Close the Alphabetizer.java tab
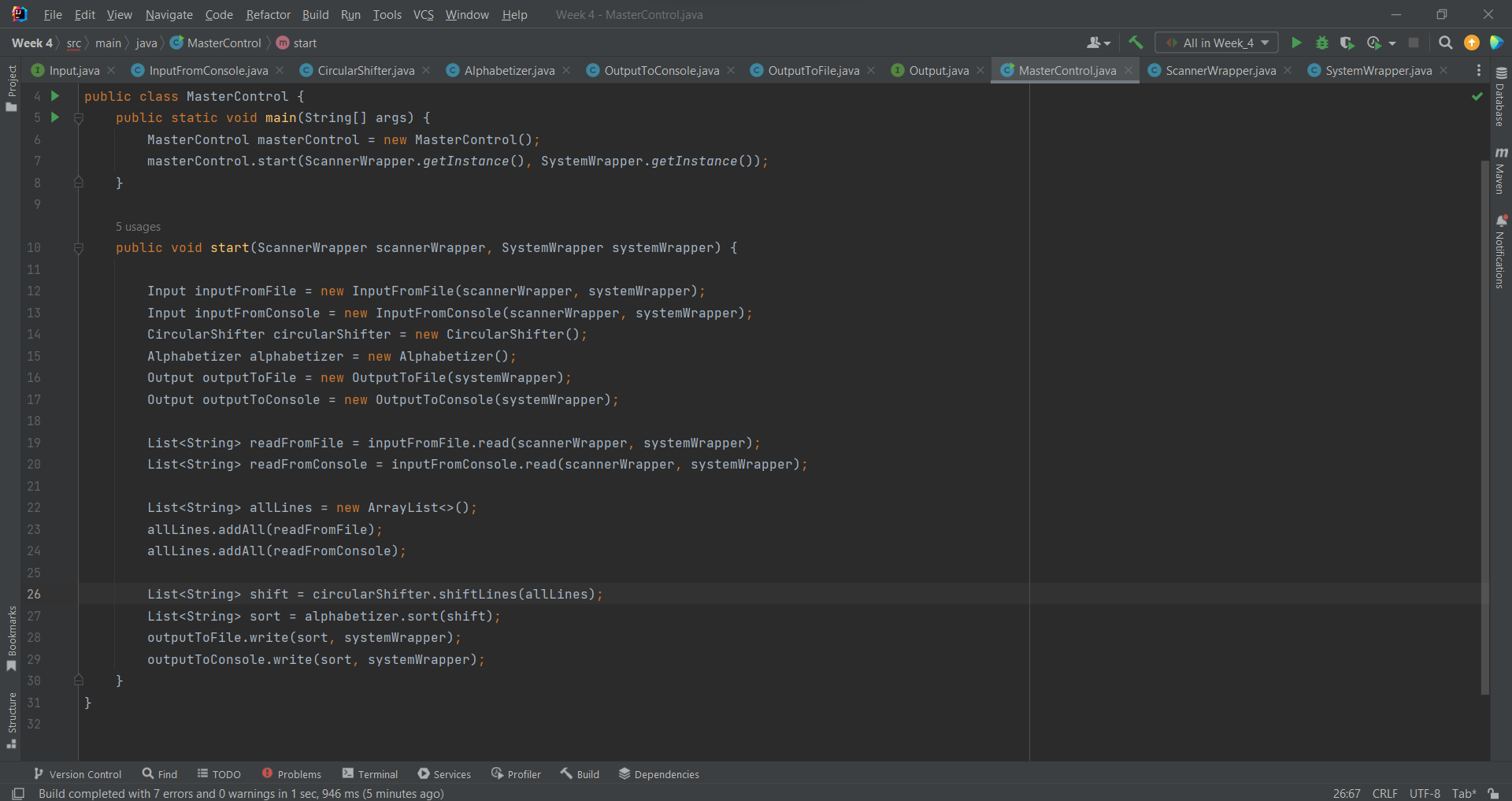 pyautogui.click(x=566, y=71)
